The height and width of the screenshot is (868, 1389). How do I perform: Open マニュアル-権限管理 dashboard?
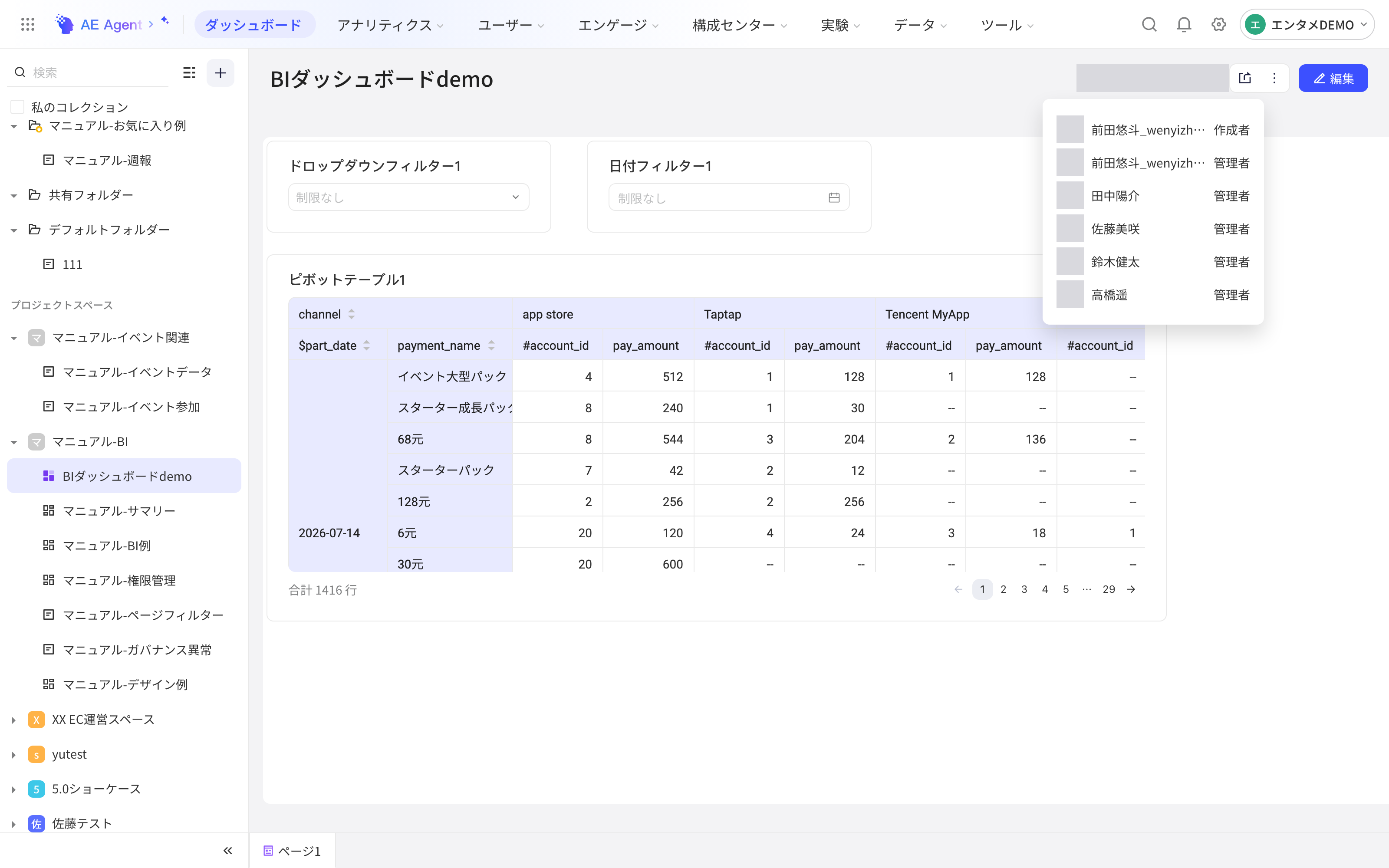pyautogui.click(x=119, y=580)
